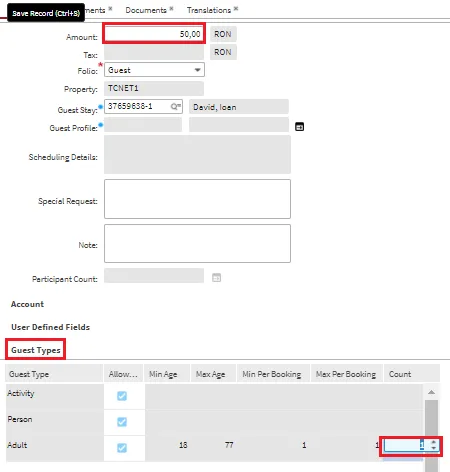Click the Participant Count detail icon
Screen dimensions: 450x472
[216, 278]
